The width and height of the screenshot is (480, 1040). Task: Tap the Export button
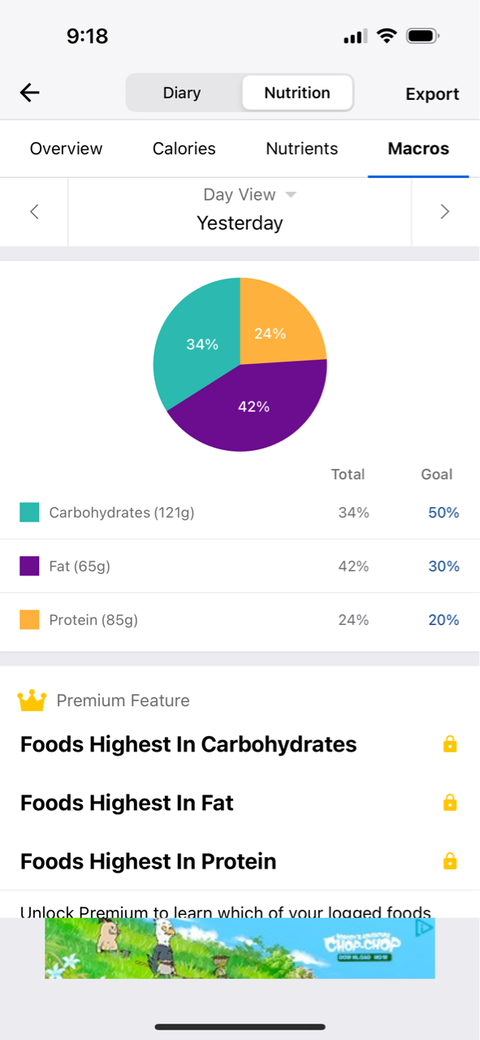point(432,94)
